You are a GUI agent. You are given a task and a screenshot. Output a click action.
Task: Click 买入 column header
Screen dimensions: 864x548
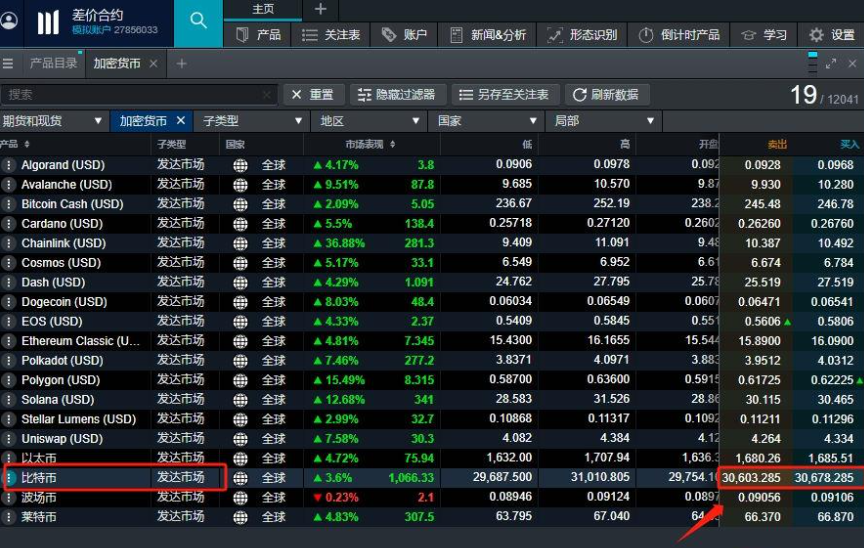click(849, 144)
